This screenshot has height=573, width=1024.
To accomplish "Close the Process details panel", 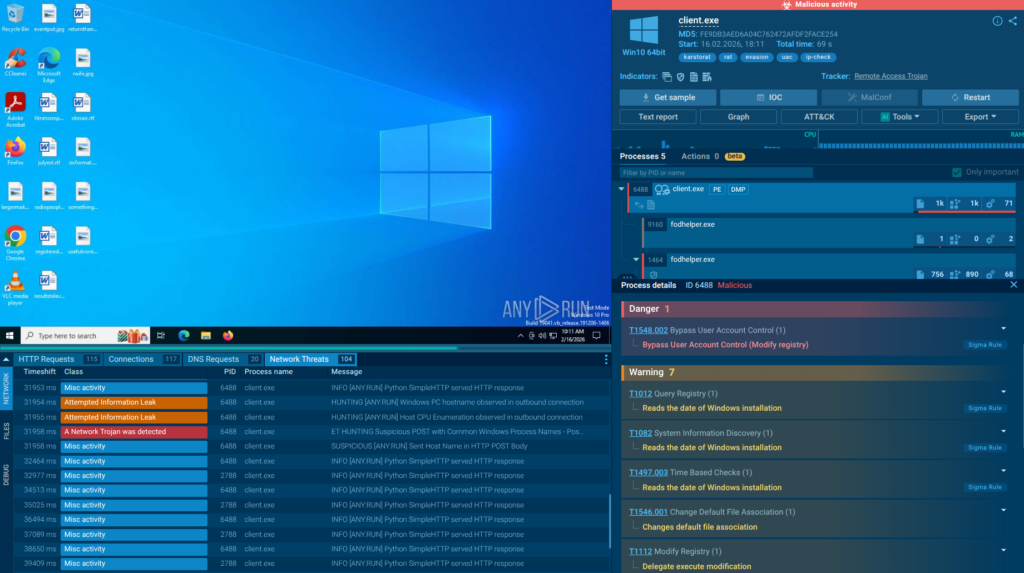I will [1013, 285].
